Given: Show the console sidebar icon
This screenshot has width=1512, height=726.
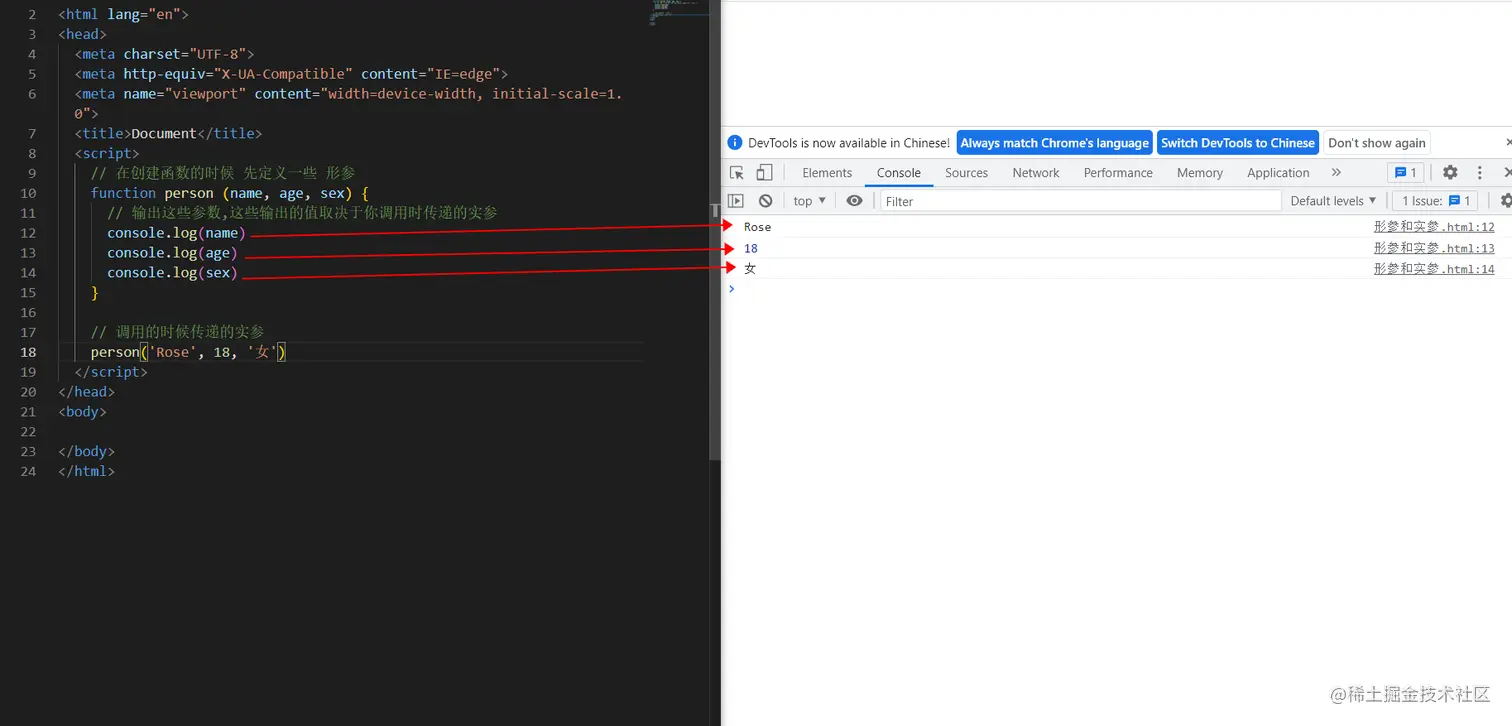Looking at the screenshot, I should pos(736,201).
